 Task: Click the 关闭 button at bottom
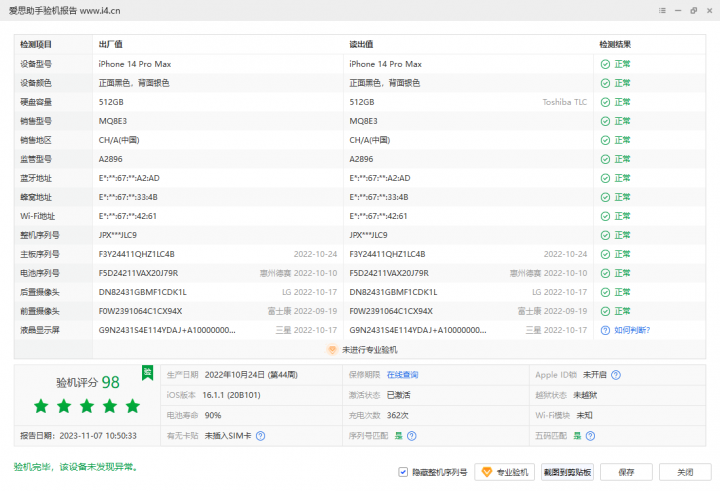coord(685,472)
